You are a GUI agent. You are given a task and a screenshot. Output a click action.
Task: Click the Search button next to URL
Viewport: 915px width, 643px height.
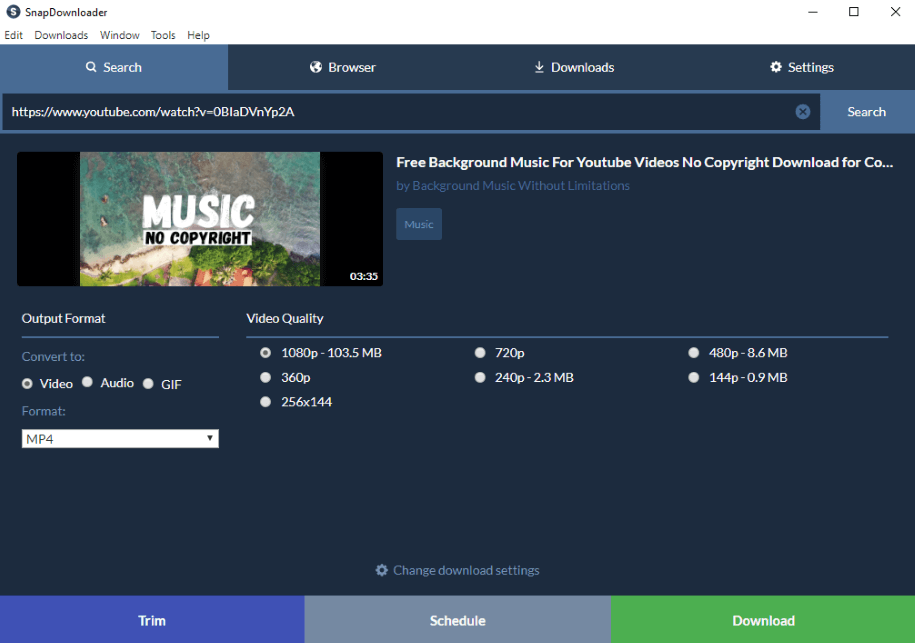click(867, 111)
